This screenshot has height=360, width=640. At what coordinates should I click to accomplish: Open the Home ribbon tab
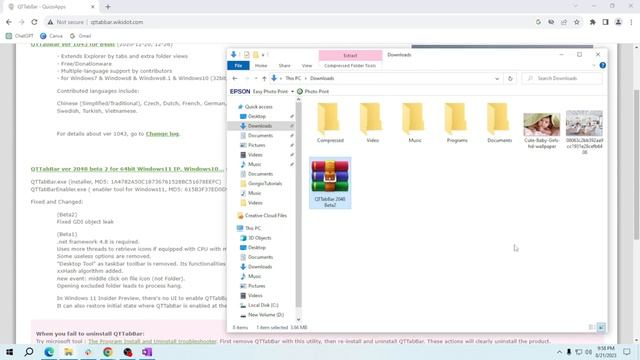tap(261, 65)
